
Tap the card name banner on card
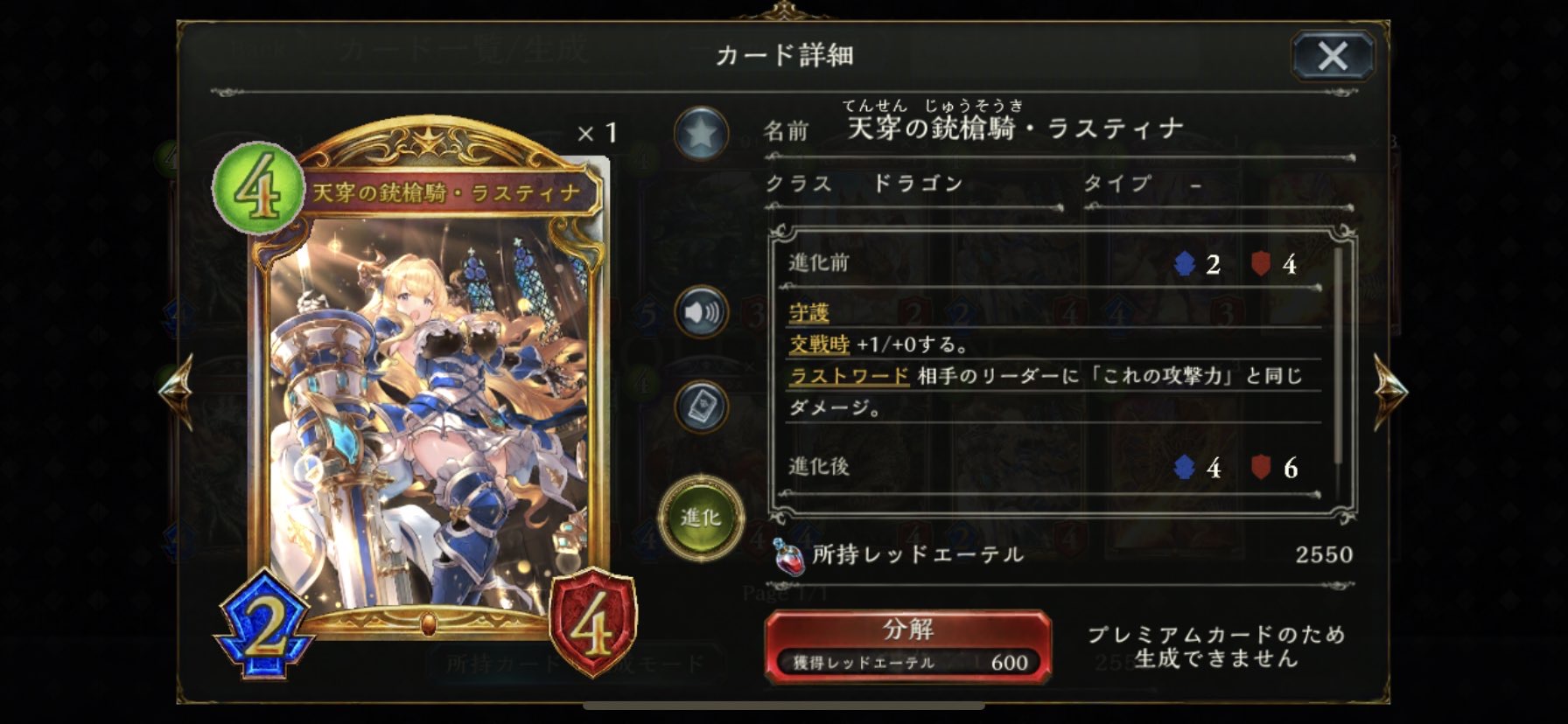tap(448, 193)
